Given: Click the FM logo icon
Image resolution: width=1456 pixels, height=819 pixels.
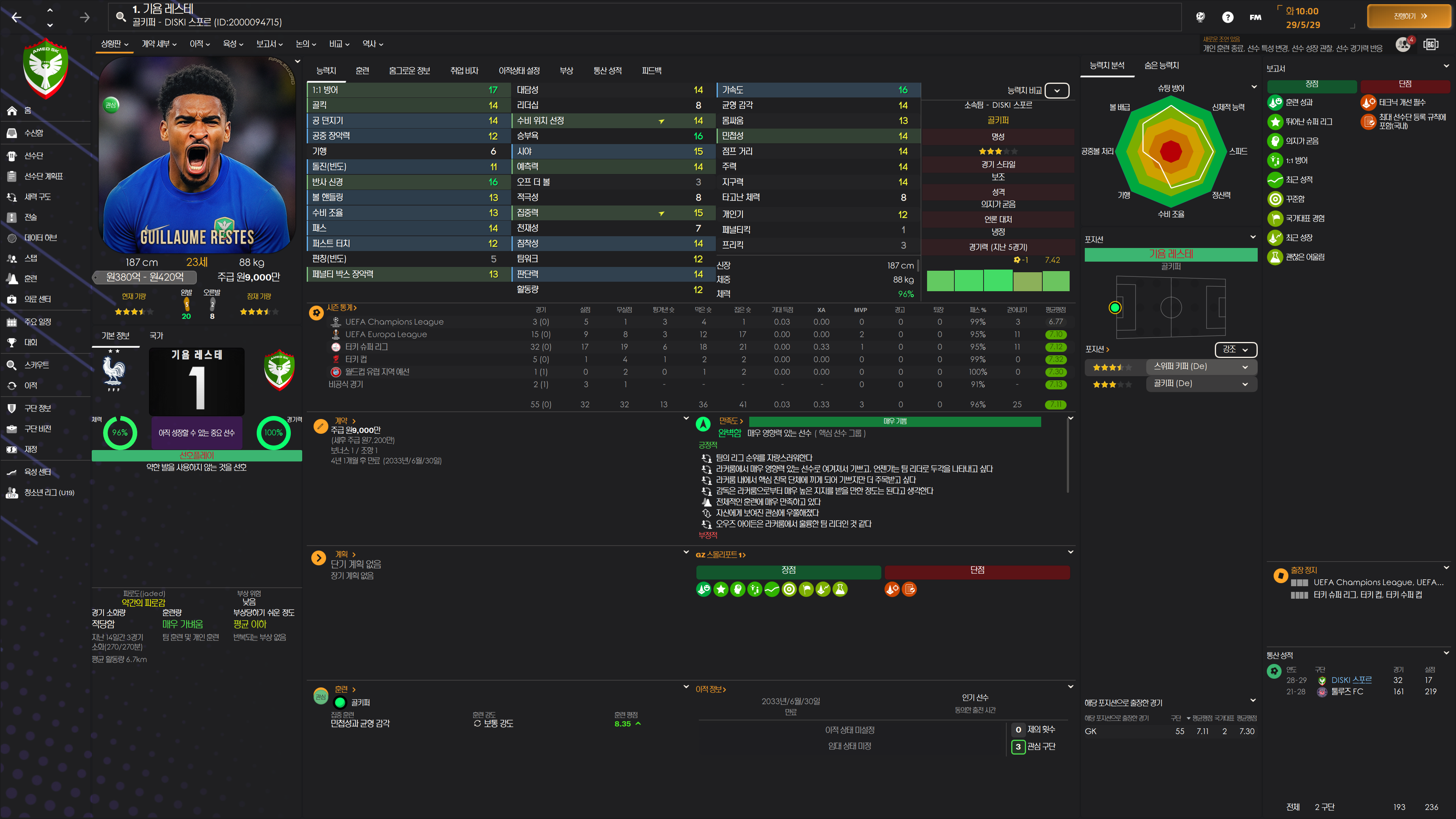Looking at the screenshot, I should [1255, 17].
